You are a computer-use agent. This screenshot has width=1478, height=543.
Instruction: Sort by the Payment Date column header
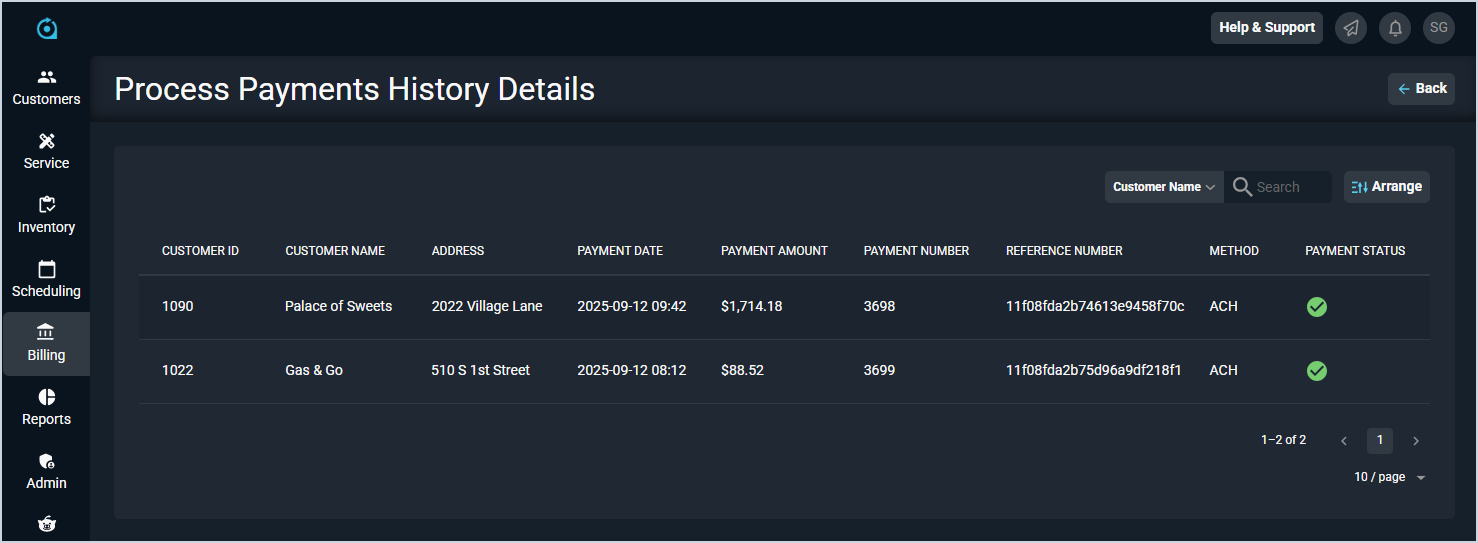(620, 251)
